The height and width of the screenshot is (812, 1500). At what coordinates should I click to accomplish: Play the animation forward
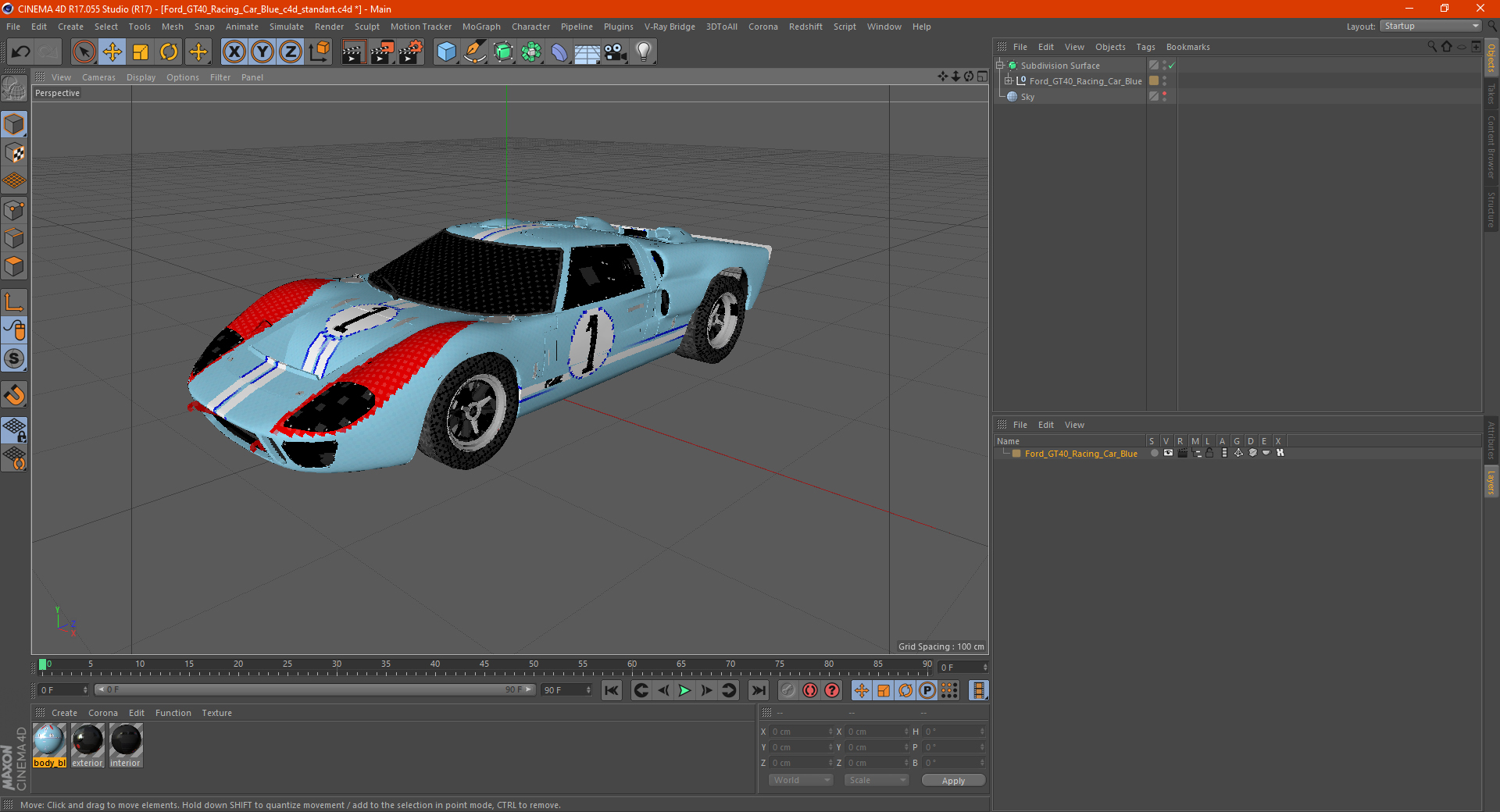click(x=684, y=690)
